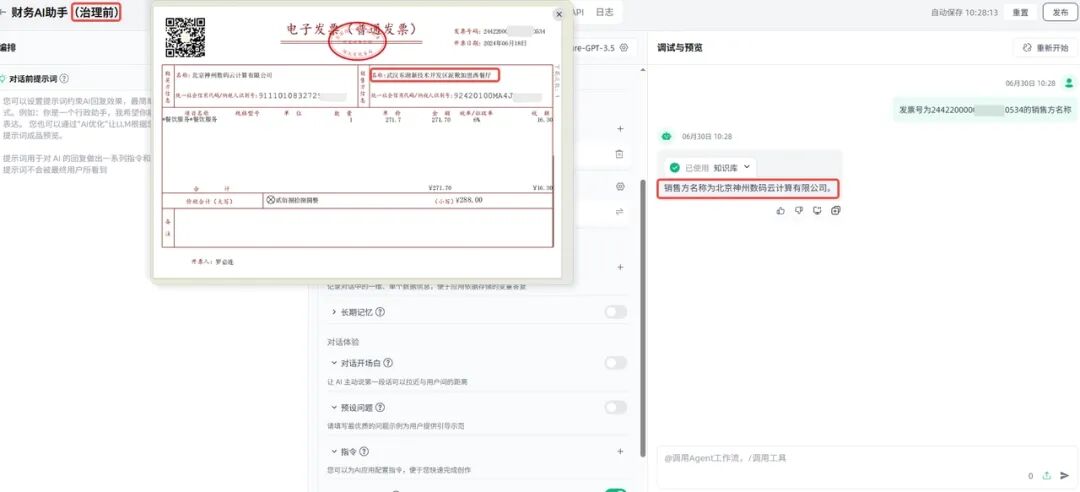Click the upload icon beside send
Screen dimensions: 1080x492
point(1047,475)
